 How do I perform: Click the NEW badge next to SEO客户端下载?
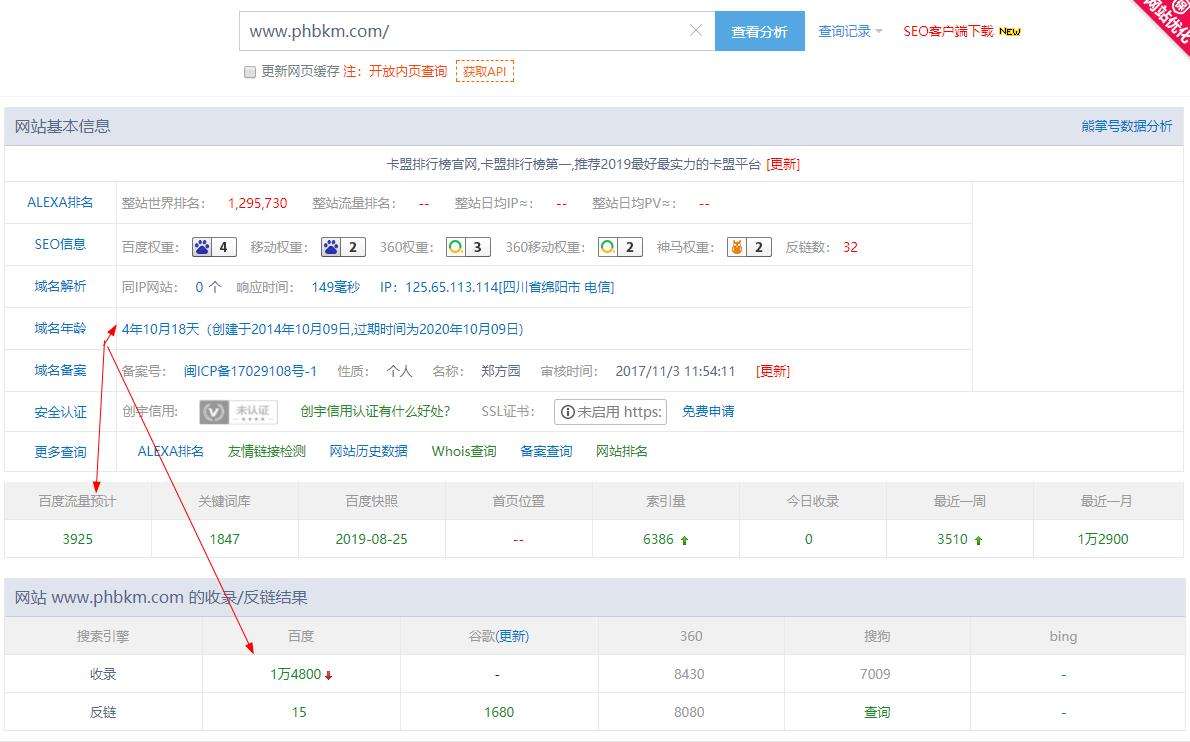pyautogui.click(x=1010, y=31)
